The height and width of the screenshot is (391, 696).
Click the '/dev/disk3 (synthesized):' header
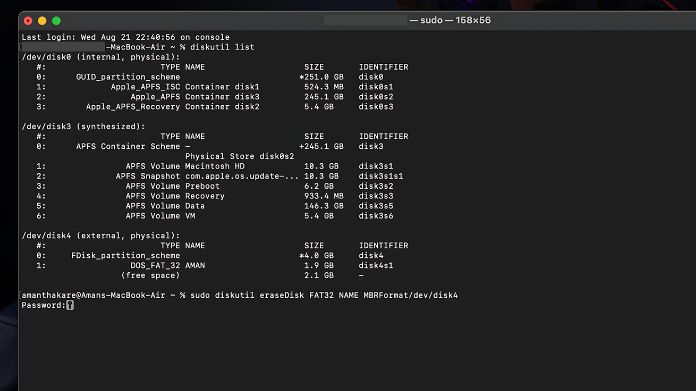click(x=83, y=126)
